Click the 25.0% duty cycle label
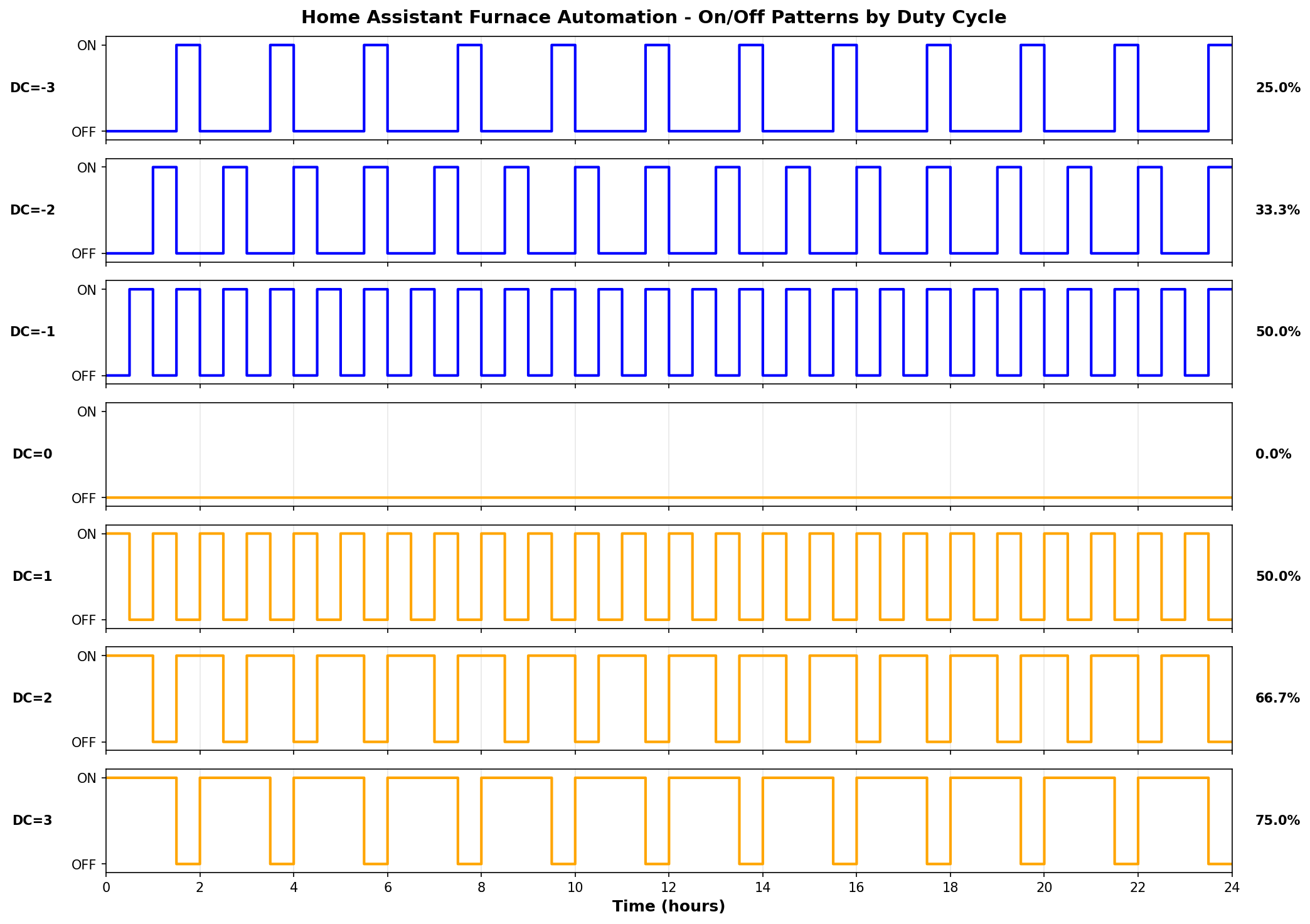 [1277, 88]
